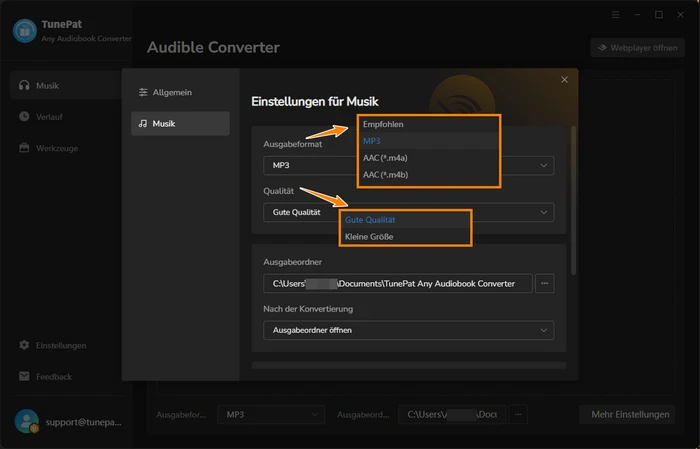Click the gear icon next to Einstellungen
The height and width of the screenshot is (449, 700).
[24, 345]
